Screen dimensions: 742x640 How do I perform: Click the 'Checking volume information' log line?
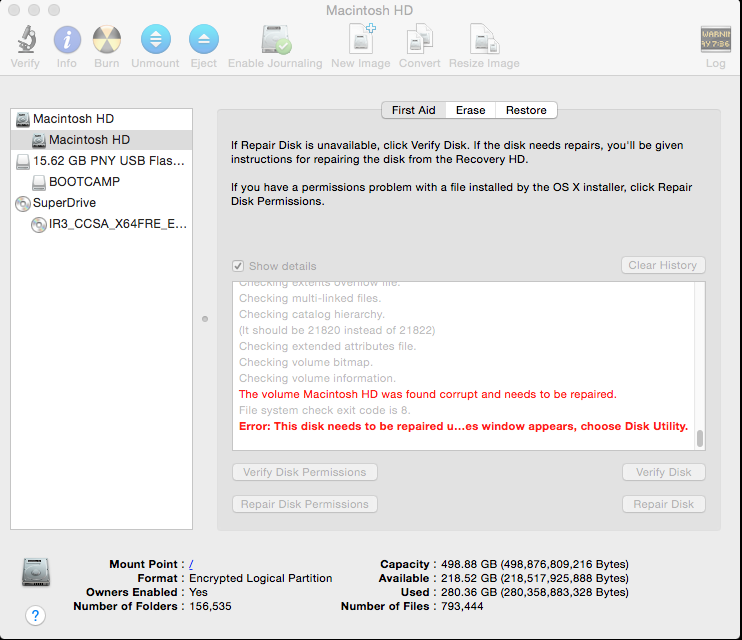pyautogui.click(x=318, y=378)
